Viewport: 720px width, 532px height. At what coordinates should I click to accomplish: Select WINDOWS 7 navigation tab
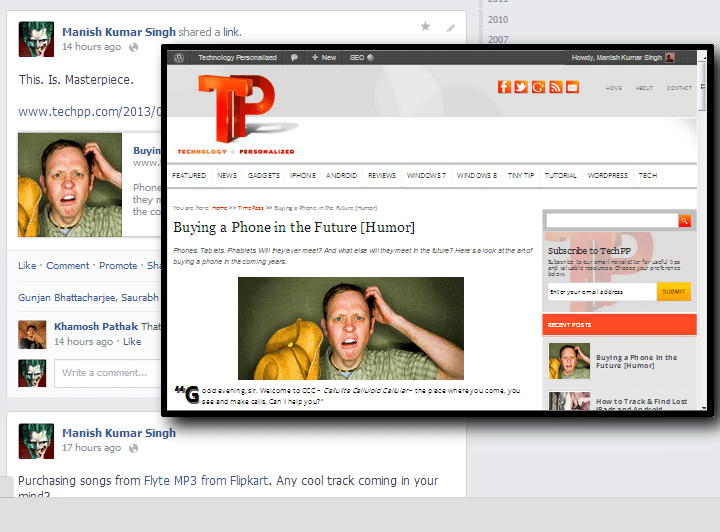(426, 175)
